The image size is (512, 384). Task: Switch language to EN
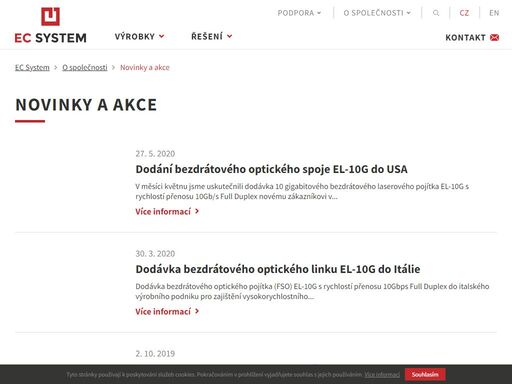[x=494, y=13]
